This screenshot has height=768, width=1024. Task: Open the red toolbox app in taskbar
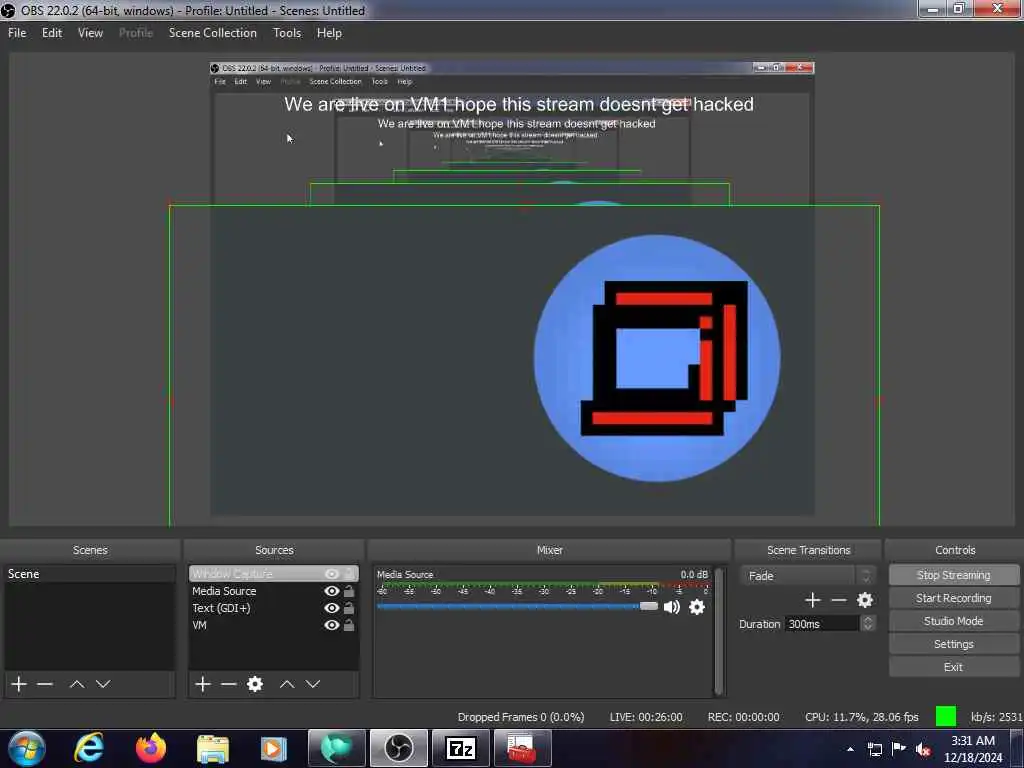522,748
